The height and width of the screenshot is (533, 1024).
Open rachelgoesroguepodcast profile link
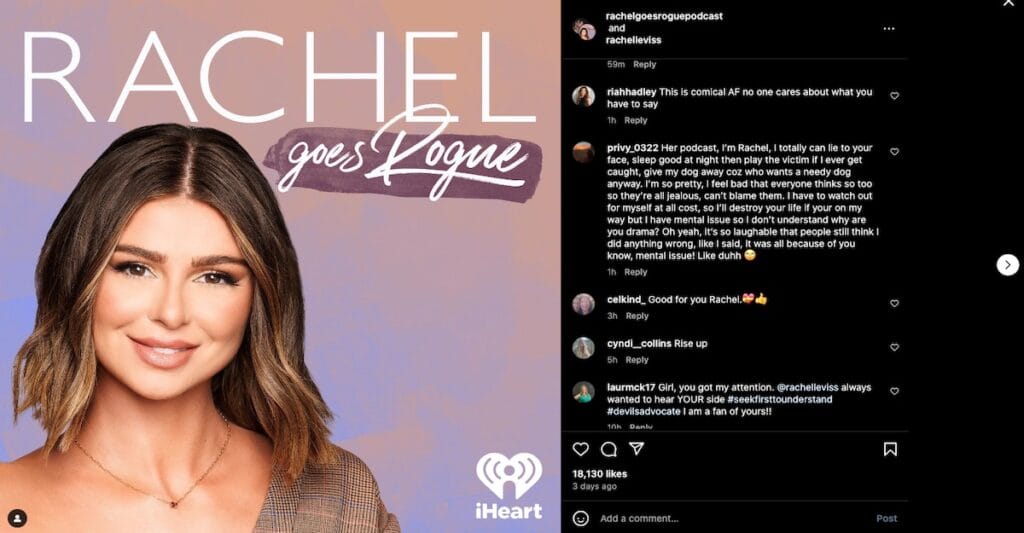pos(664,16)
